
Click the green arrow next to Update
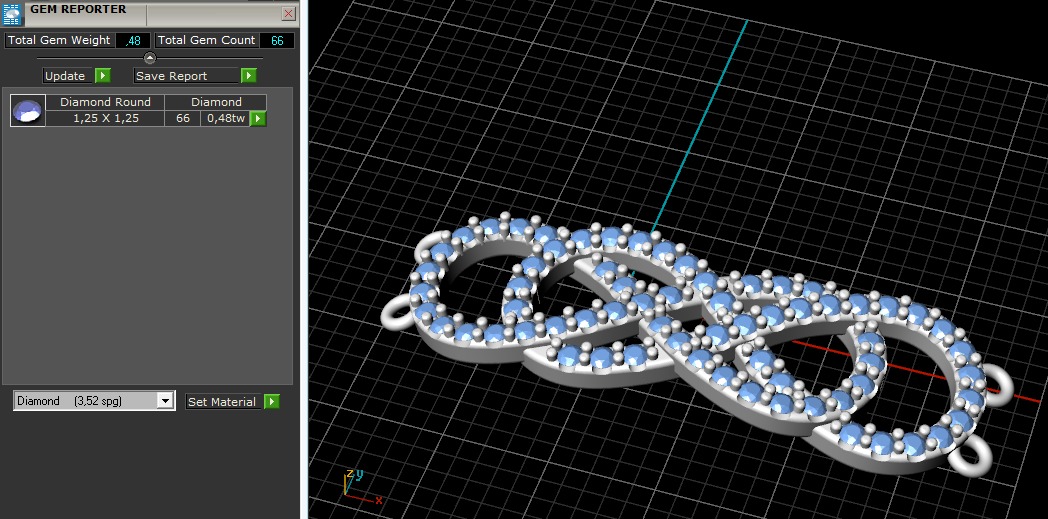click(x=102, y=75)
